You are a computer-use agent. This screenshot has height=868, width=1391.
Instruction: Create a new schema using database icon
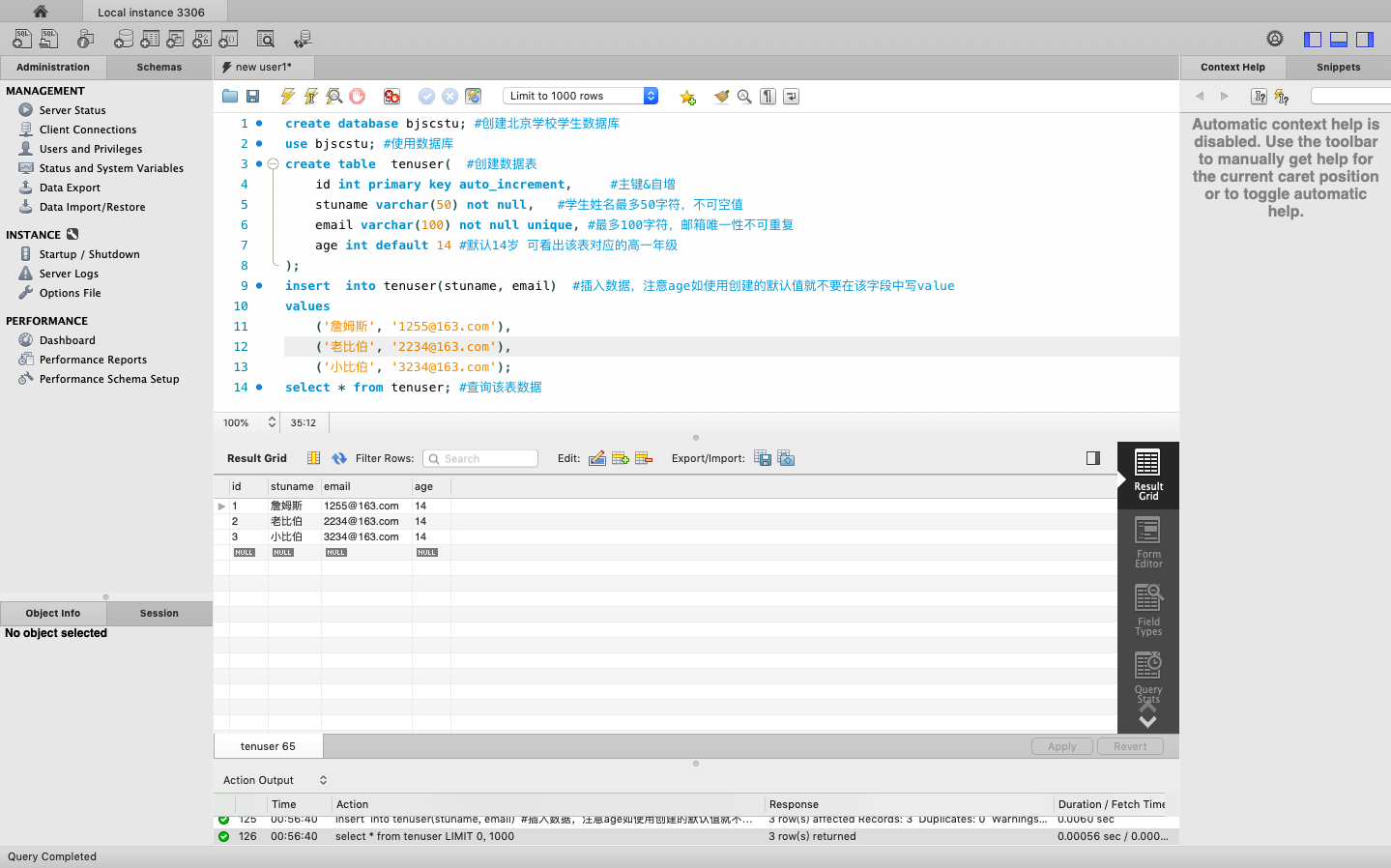[x=124, y=40]
